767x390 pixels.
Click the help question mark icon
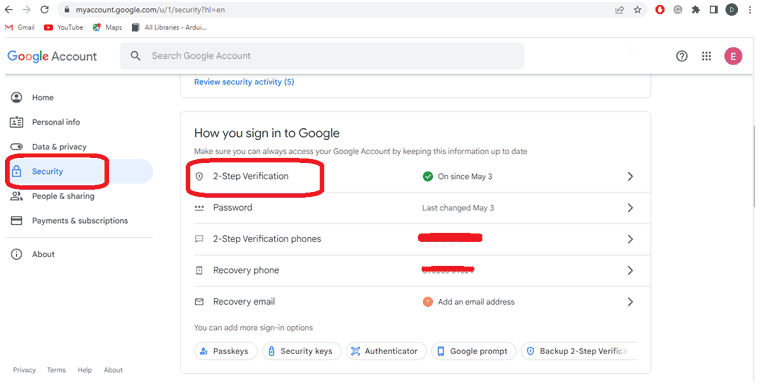click(x=681, y=56)
